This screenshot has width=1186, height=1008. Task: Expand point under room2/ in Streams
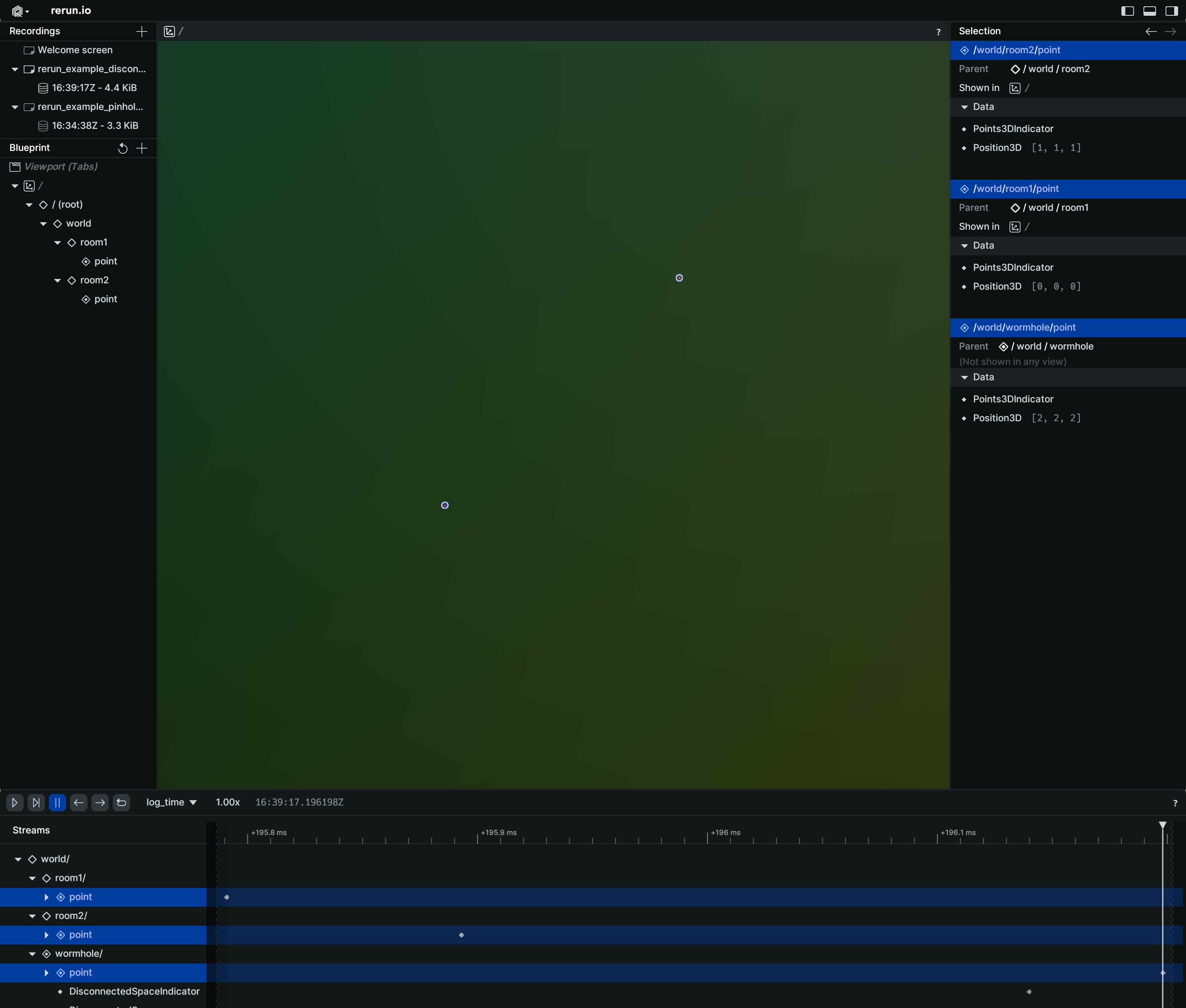pyautogui.click(x=47, y=935)
